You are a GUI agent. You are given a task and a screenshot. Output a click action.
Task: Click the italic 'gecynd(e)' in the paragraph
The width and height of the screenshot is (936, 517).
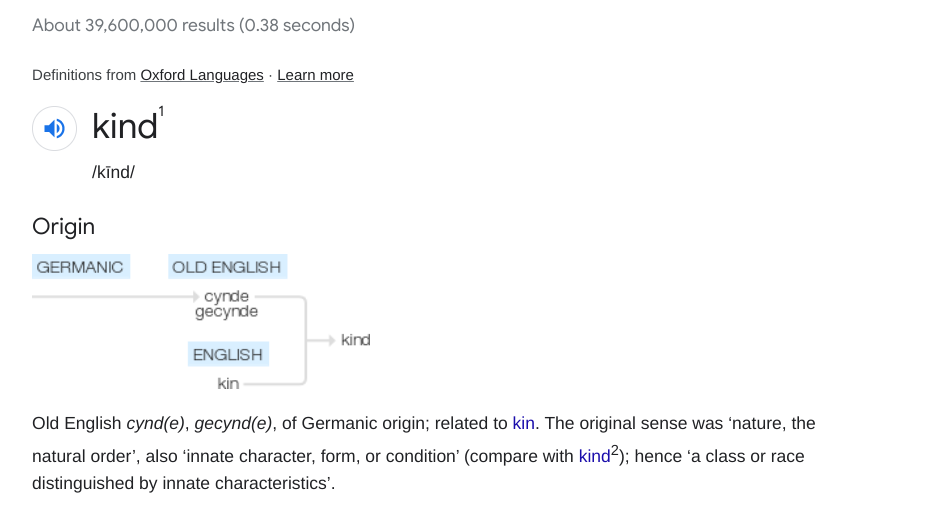[233, 423]
